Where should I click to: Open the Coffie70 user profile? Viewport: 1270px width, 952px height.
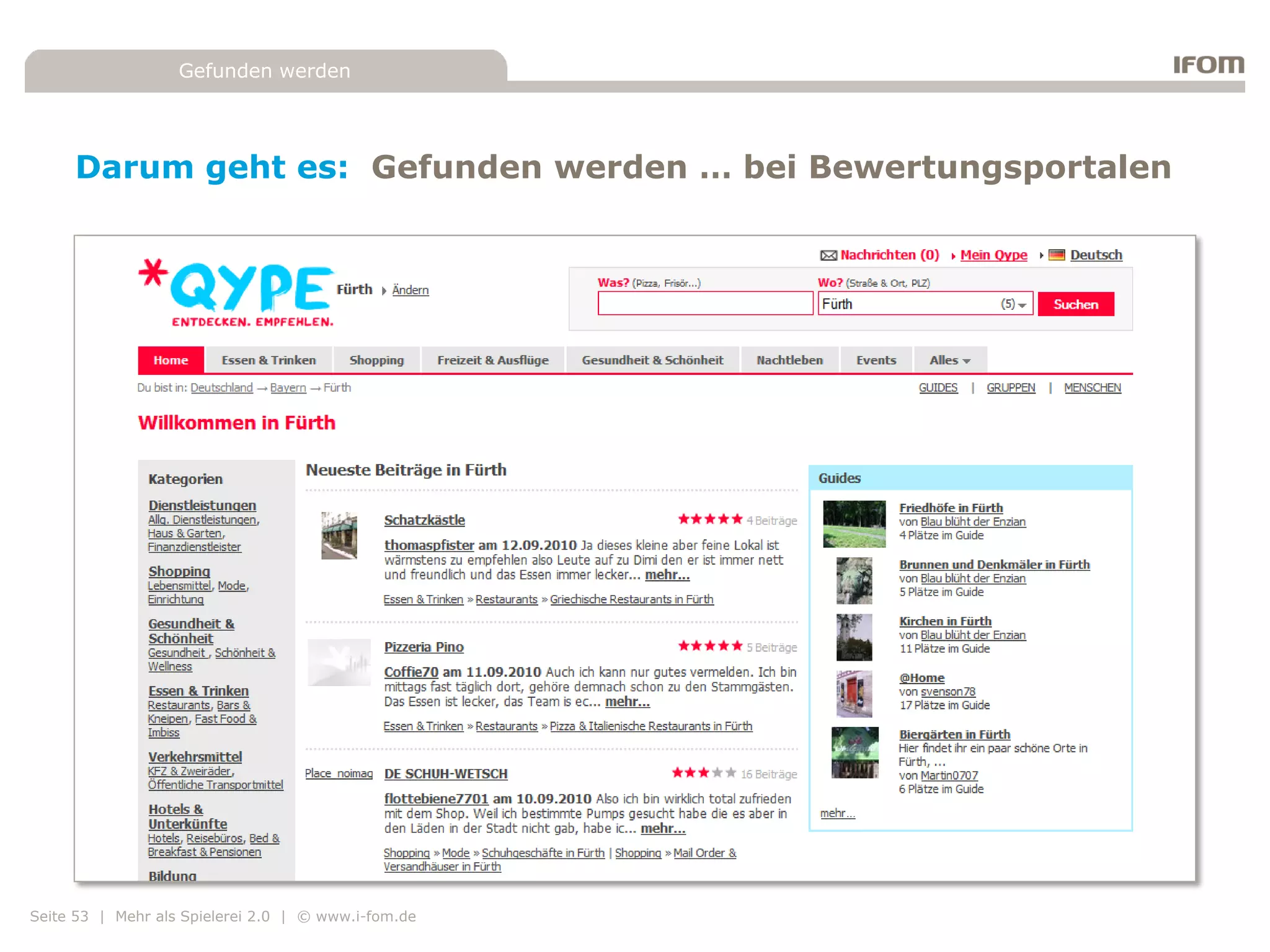411,672
